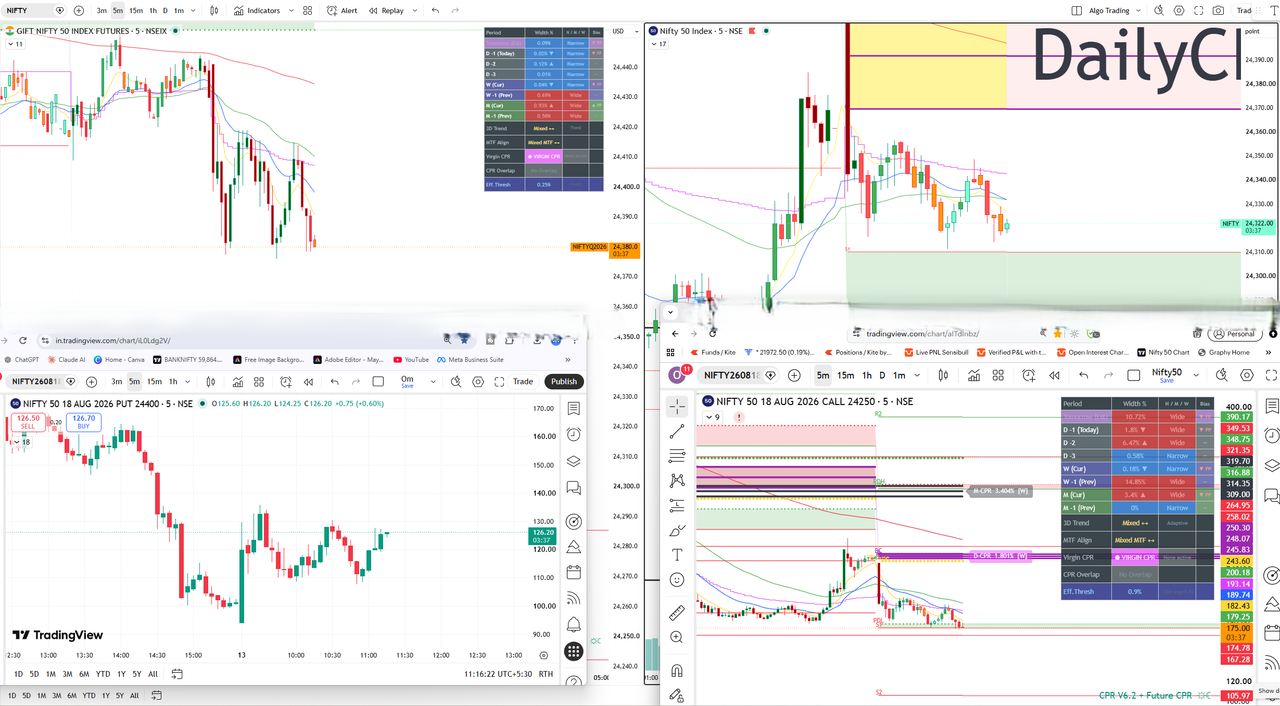Screen dimensions: 1280x706
Task: Click Publish button in PUT chart window
Action: point(564,381)
